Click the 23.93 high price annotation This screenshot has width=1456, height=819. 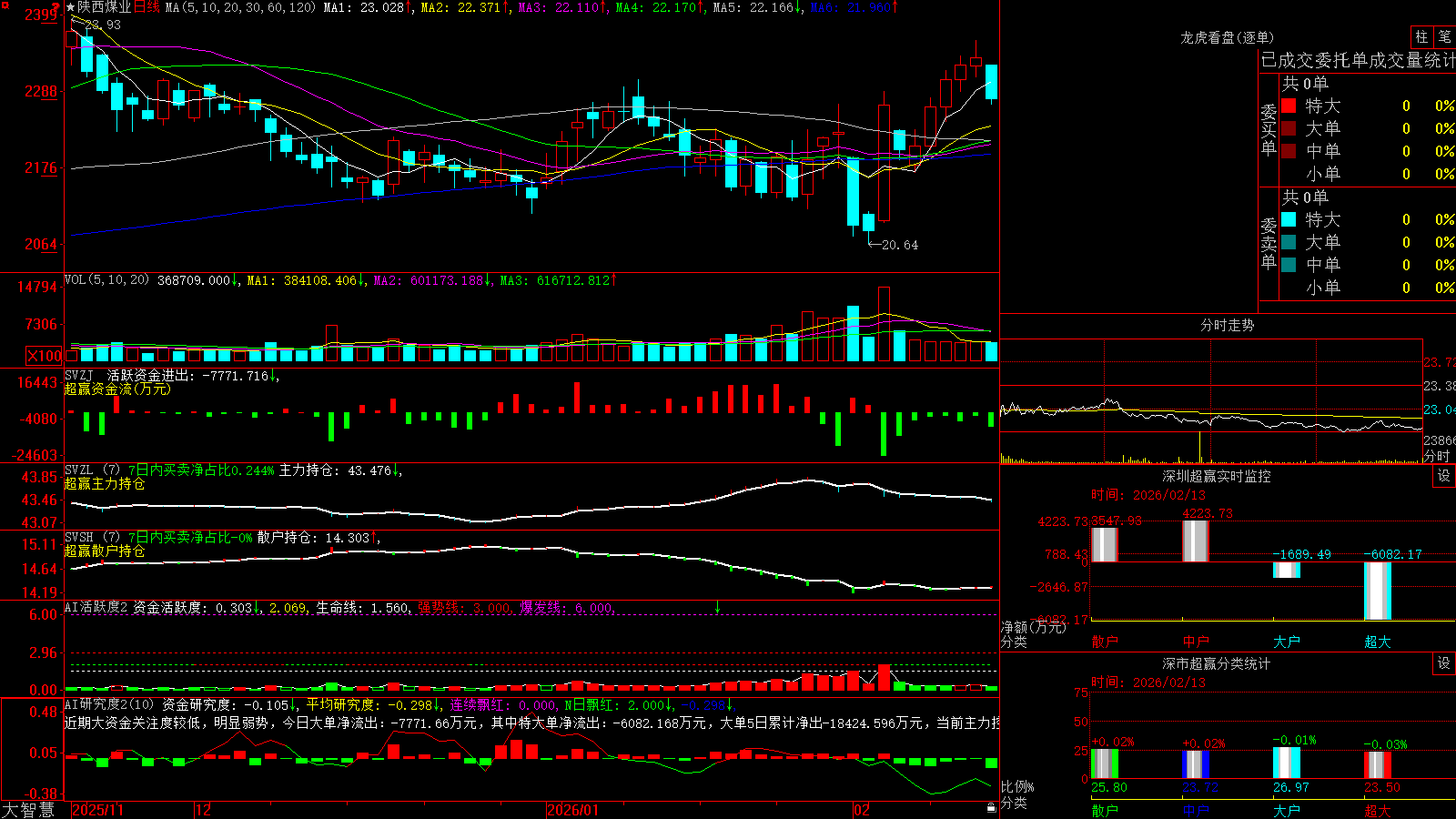click(x=103, y=25)
